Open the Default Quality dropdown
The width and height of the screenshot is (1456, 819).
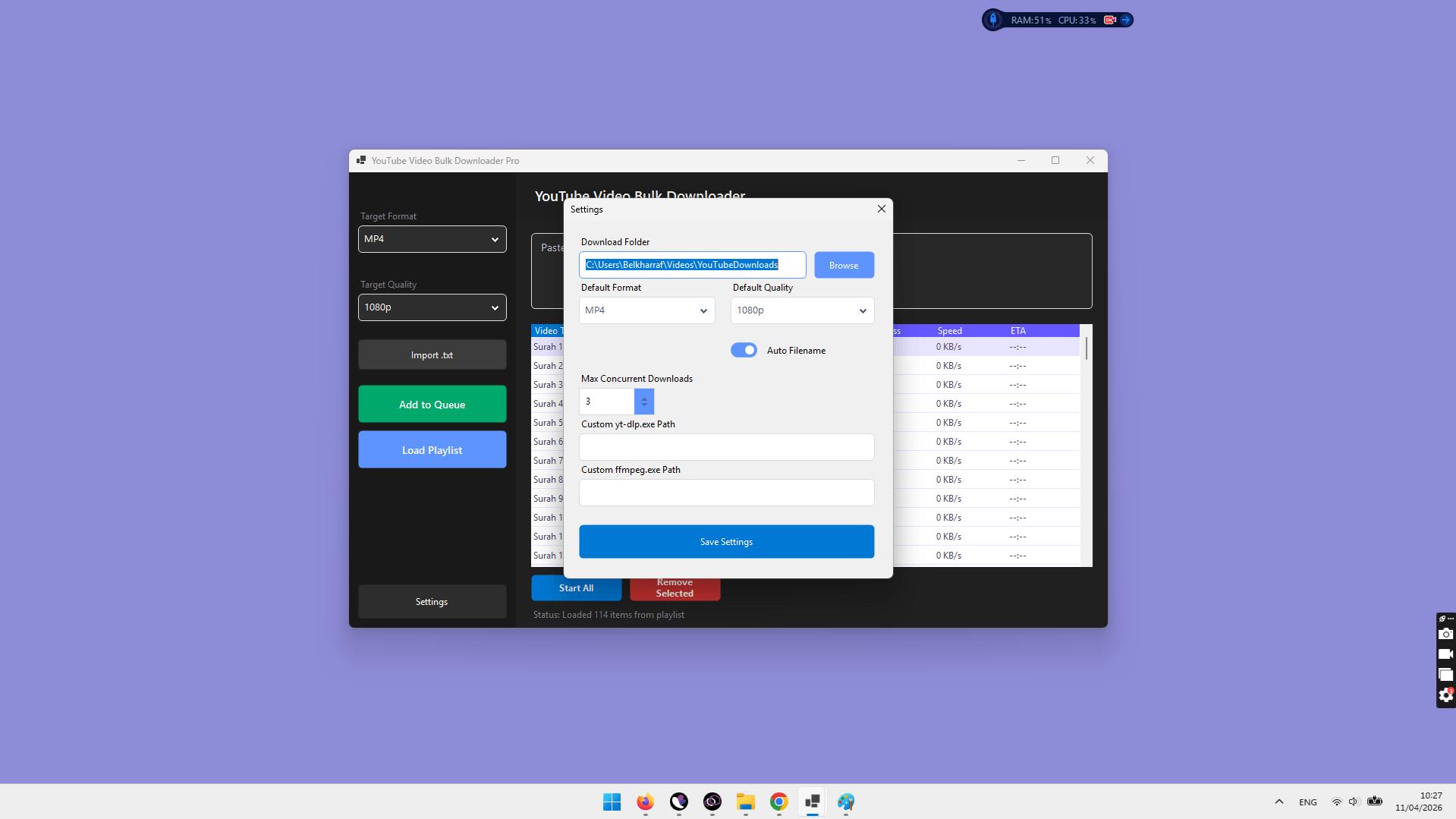pyautogui.click(x=802, y=310)
